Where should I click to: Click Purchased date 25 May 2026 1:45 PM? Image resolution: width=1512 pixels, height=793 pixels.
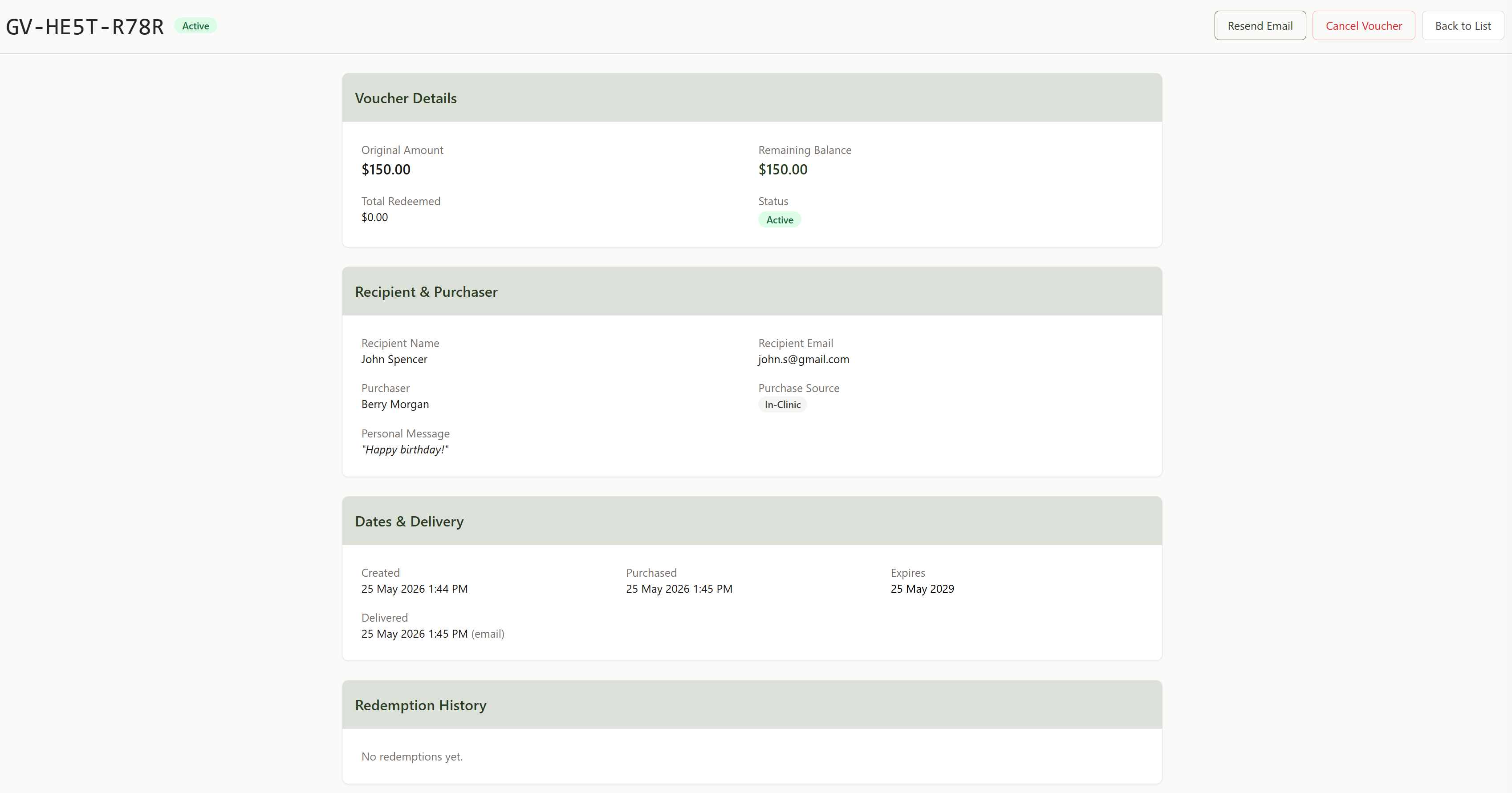(x=679, y=588)
